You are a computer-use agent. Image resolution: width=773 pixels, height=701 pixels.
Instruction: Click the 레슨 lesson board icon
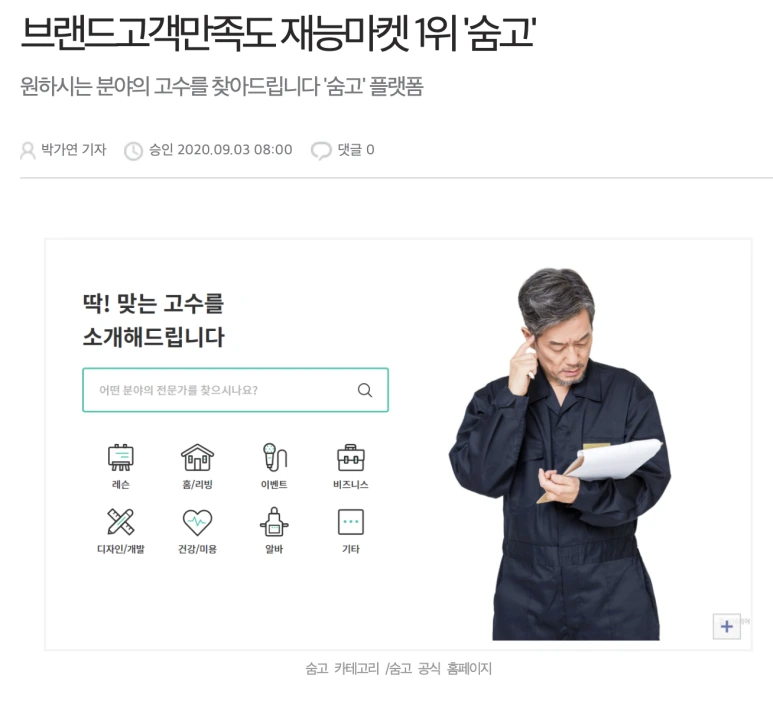coord(121,457)
